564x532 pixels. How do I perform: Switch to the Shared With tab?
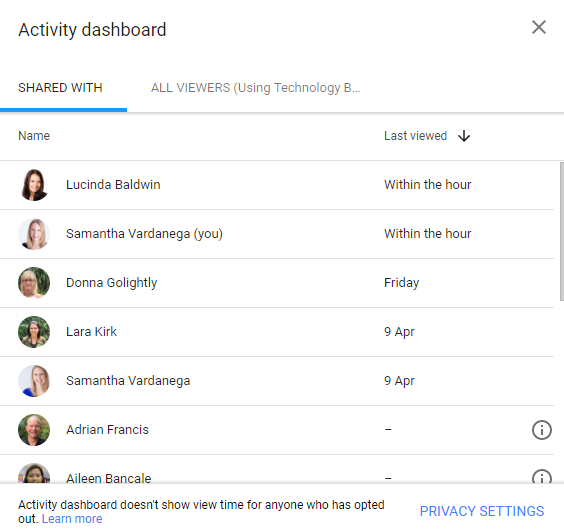[x=60, y=88]
